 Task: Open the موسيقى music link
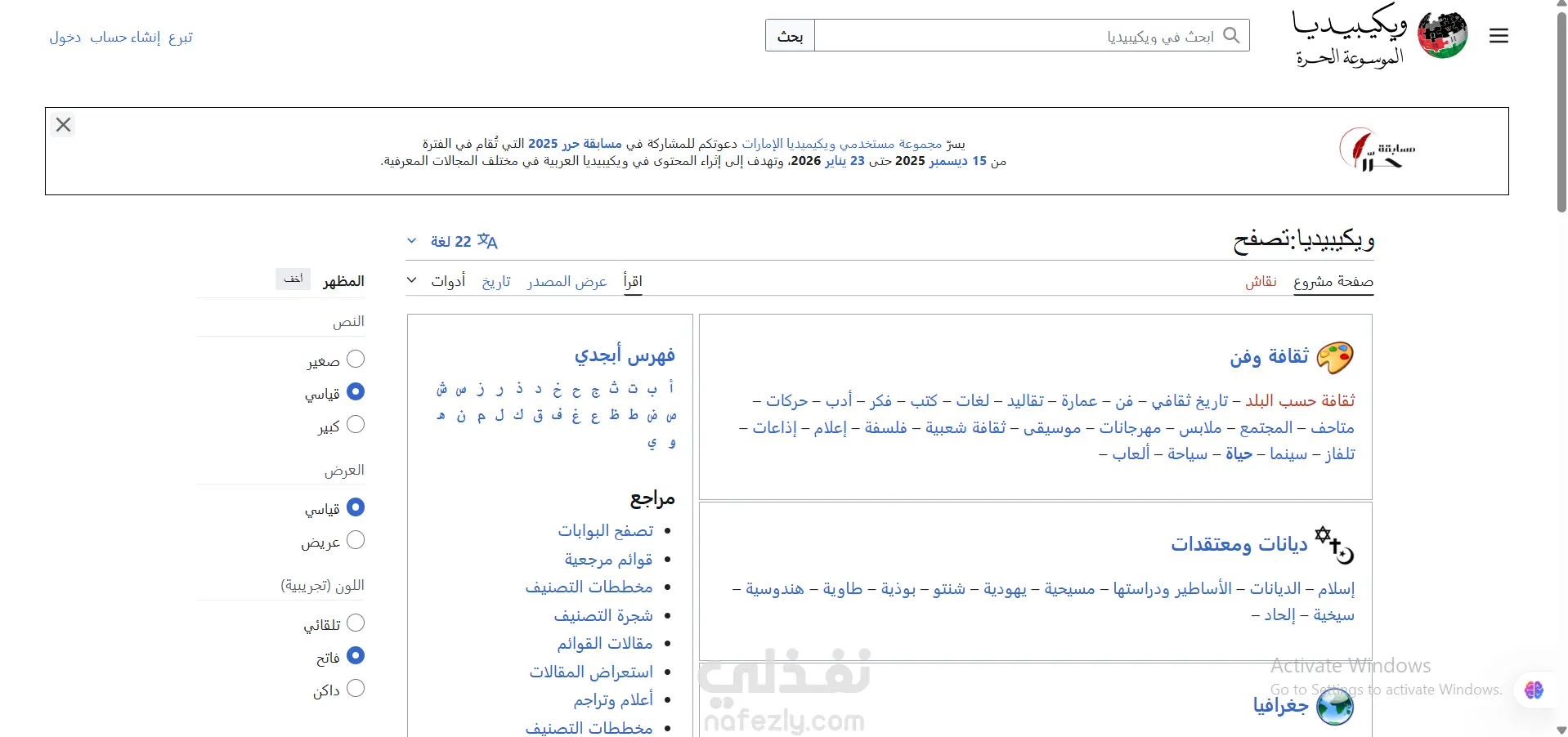(x=1052, y=427)
